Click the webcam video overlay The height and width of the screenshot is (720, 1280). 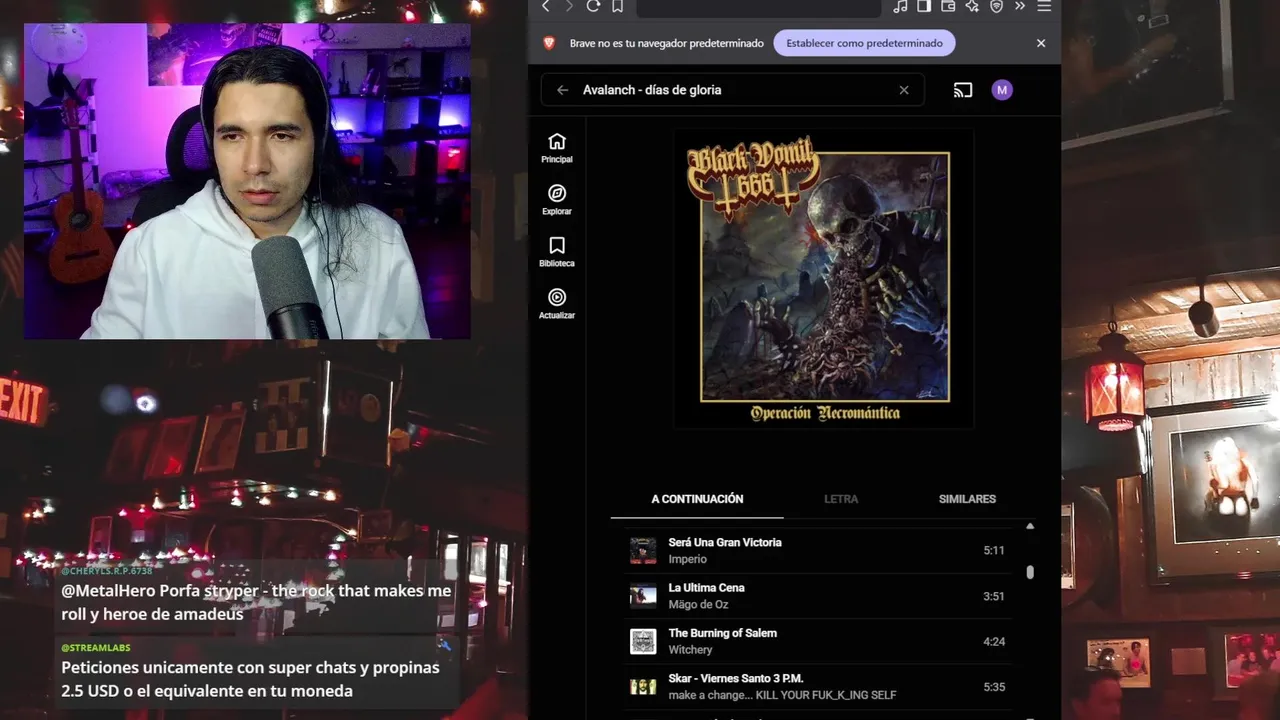[x=247, y=181]
